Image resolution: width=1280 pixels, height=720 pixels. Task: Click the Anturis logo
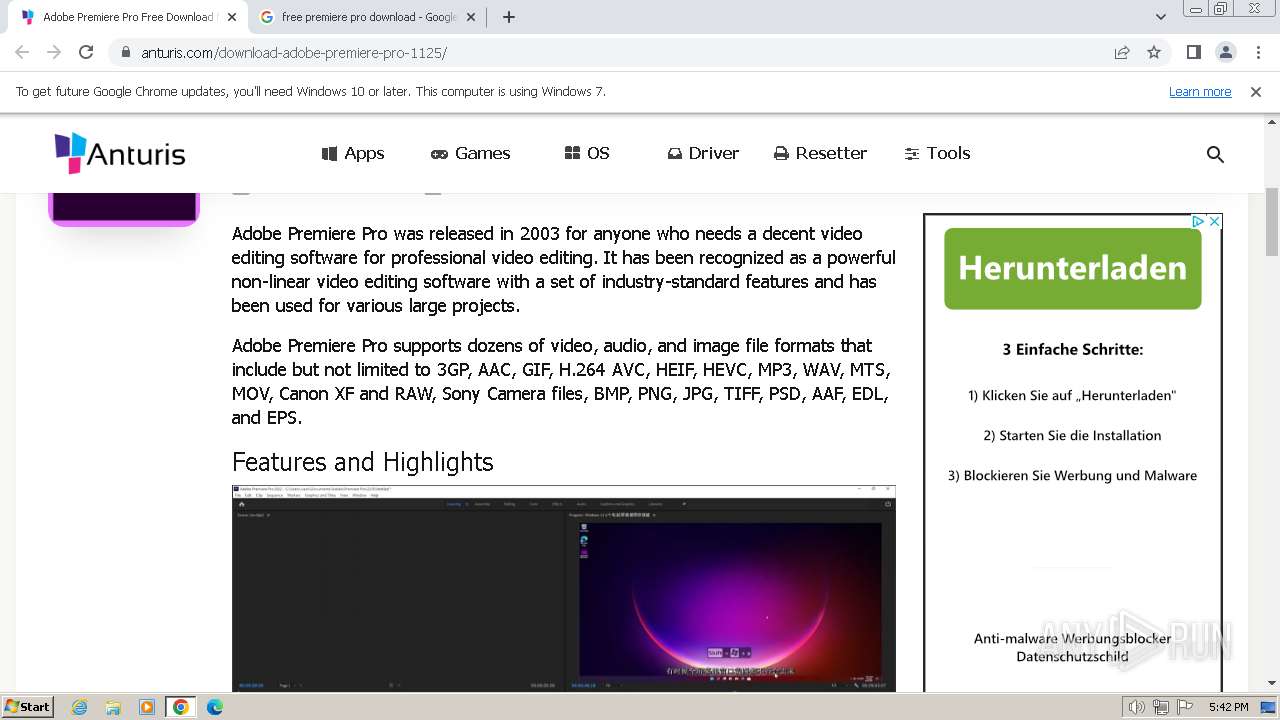coord(120,153)
